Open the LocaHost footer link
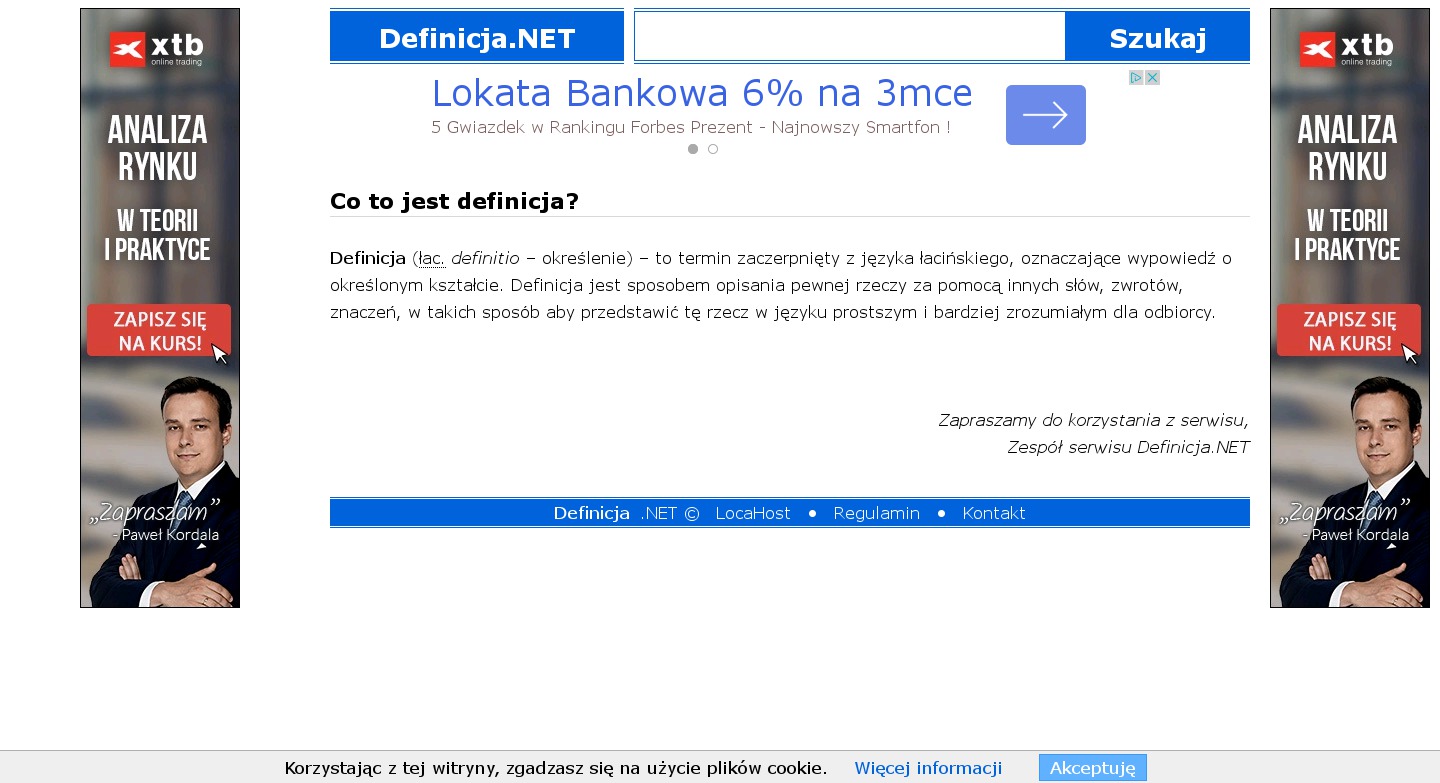This screenshot has height=783, width=1440. point(752,513)
